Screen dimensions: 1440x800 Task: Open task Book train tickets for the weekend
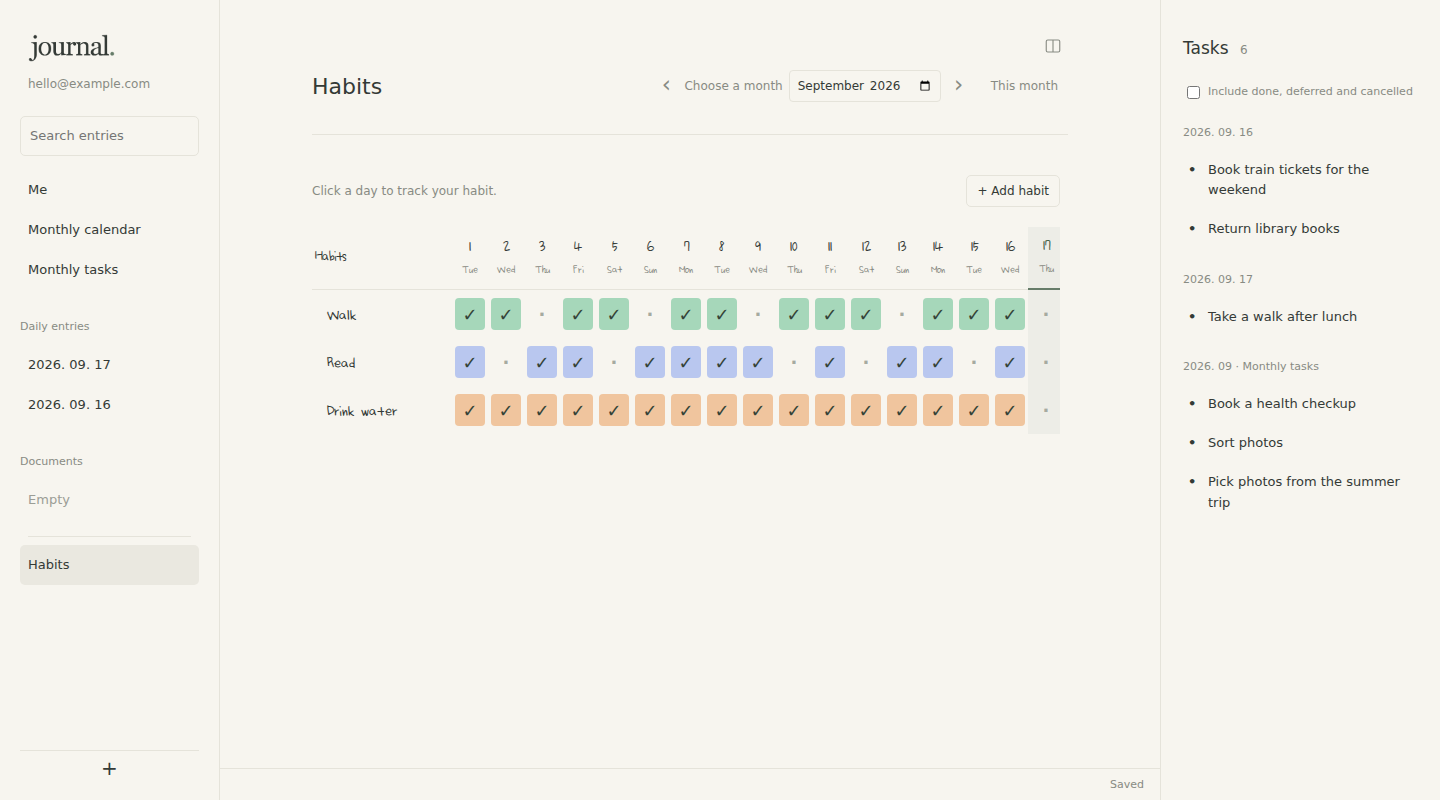(1288, 180)
